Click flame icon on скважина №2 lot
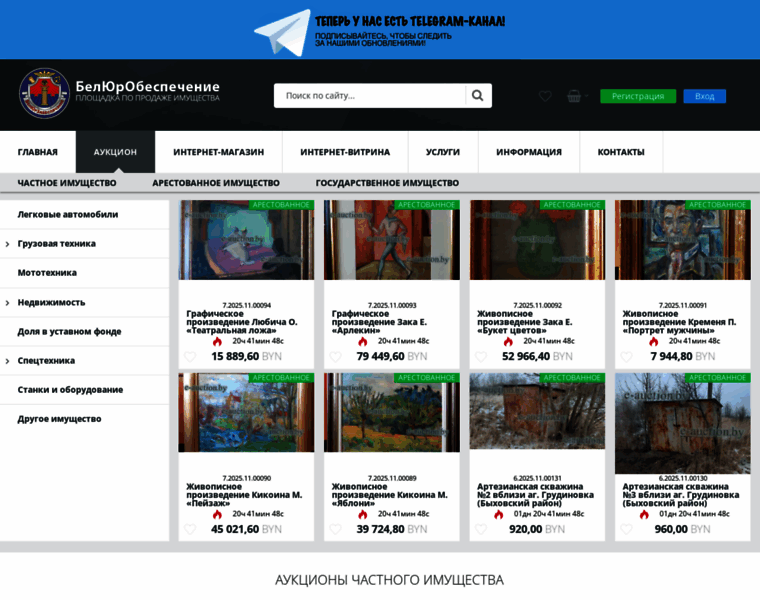 [499, 514]
